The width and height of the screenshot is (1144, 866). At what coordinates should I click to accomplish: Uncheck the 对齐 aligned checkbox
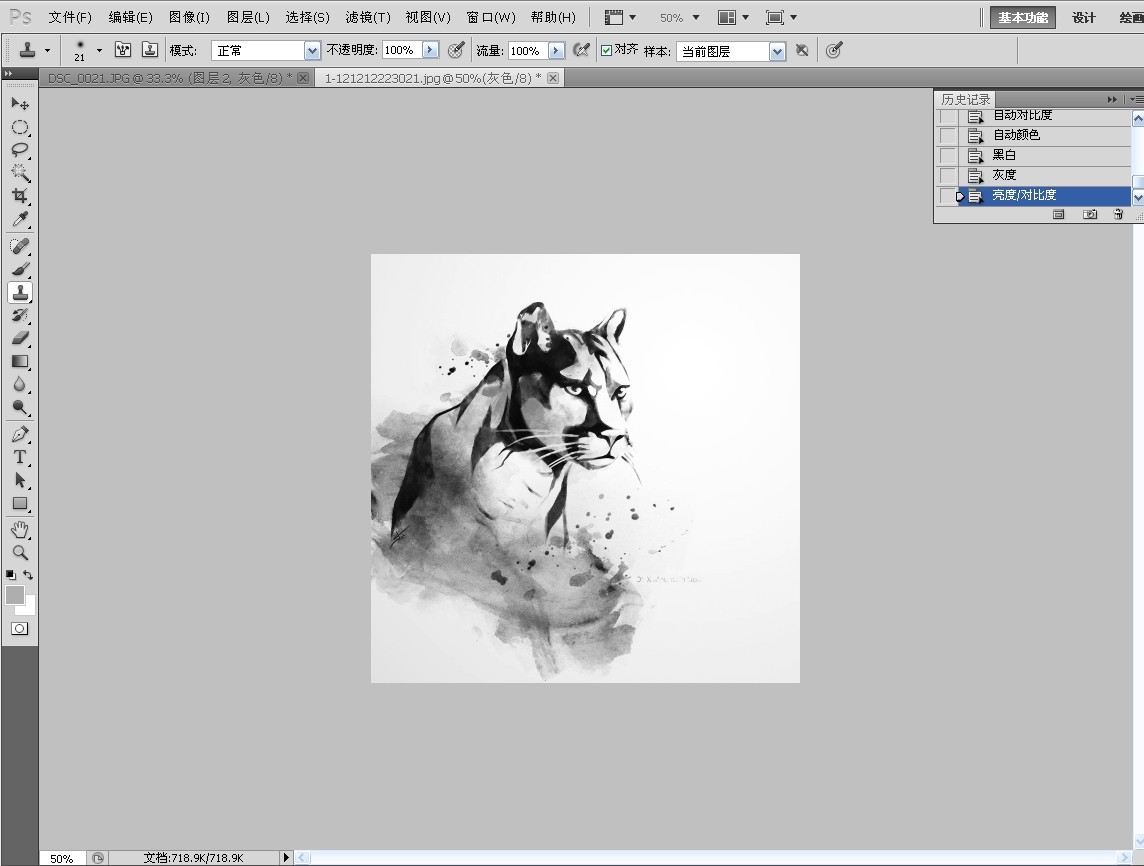(x=606, y=50)
